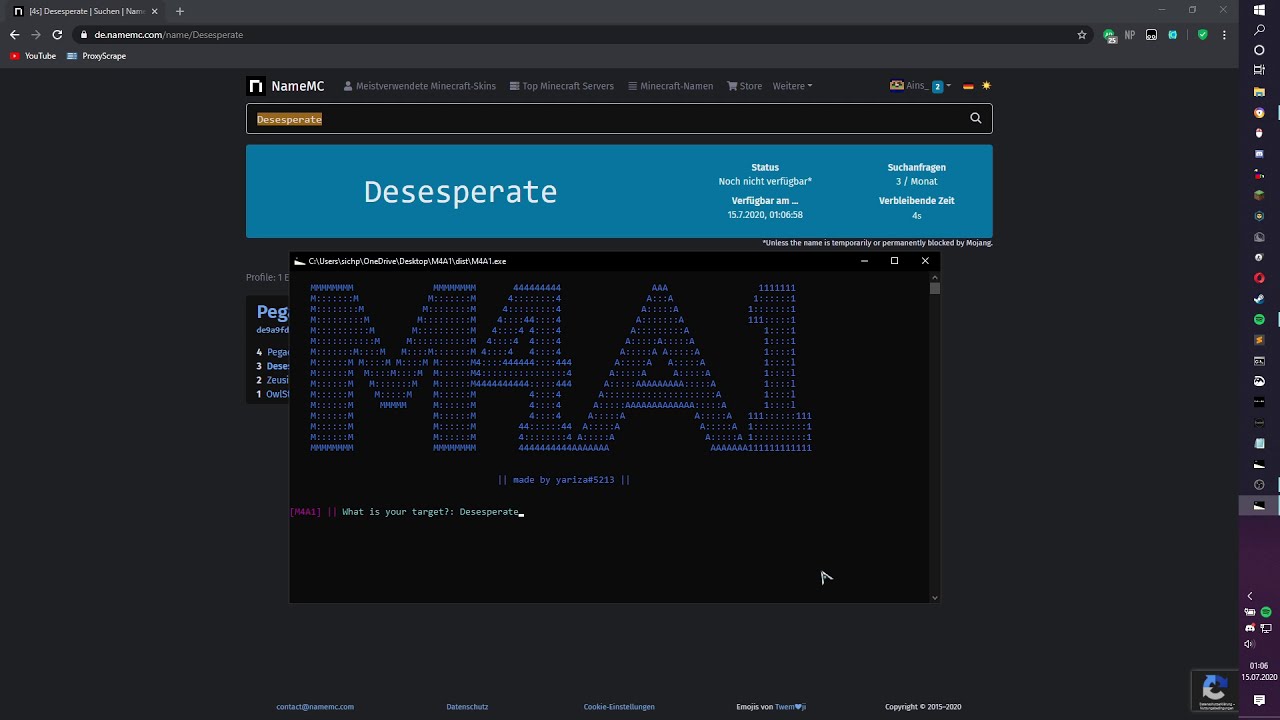Click the volume speaker tray icon
The height and width of the screenshot is (720, 1280).
[x=1249, y=644]
